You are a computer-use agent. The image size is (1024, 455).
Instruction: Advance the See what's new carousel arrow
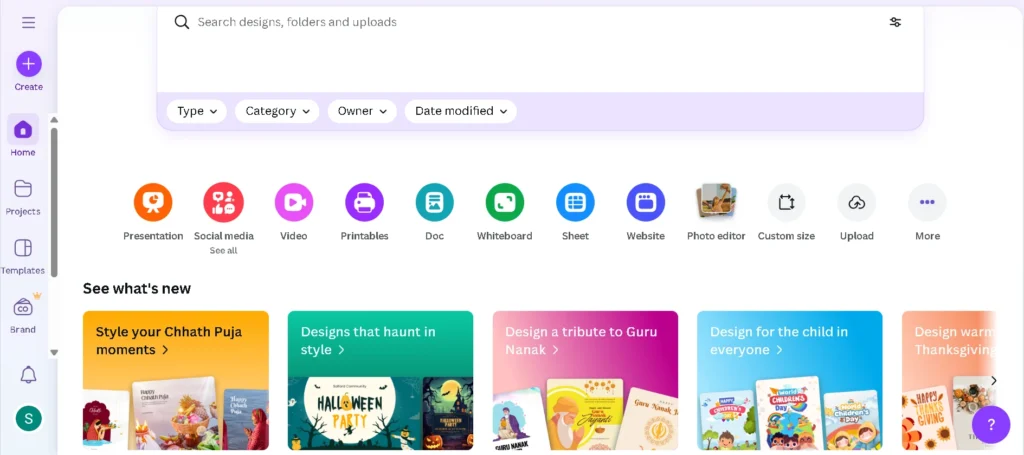[993, 381]
